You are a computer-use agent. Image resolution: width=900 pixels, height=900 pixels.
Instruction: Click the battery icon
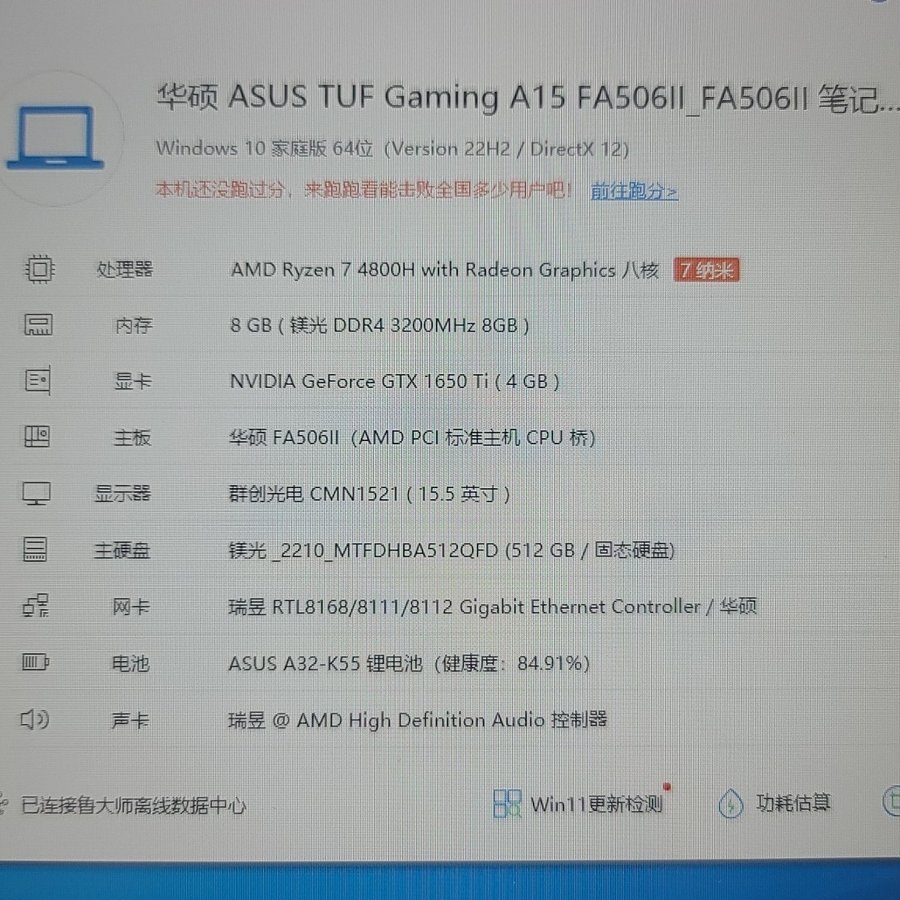coord(36,662)
